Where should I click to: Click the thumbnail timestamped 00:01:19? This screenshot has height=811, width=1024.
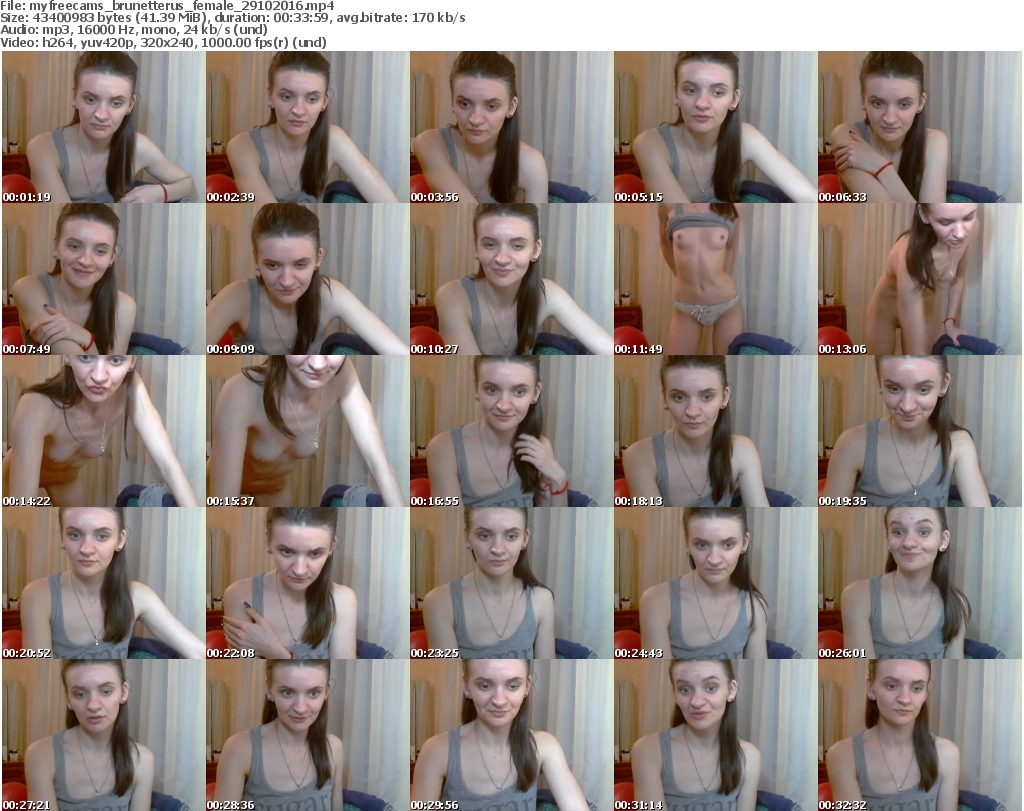coord(102,127)
